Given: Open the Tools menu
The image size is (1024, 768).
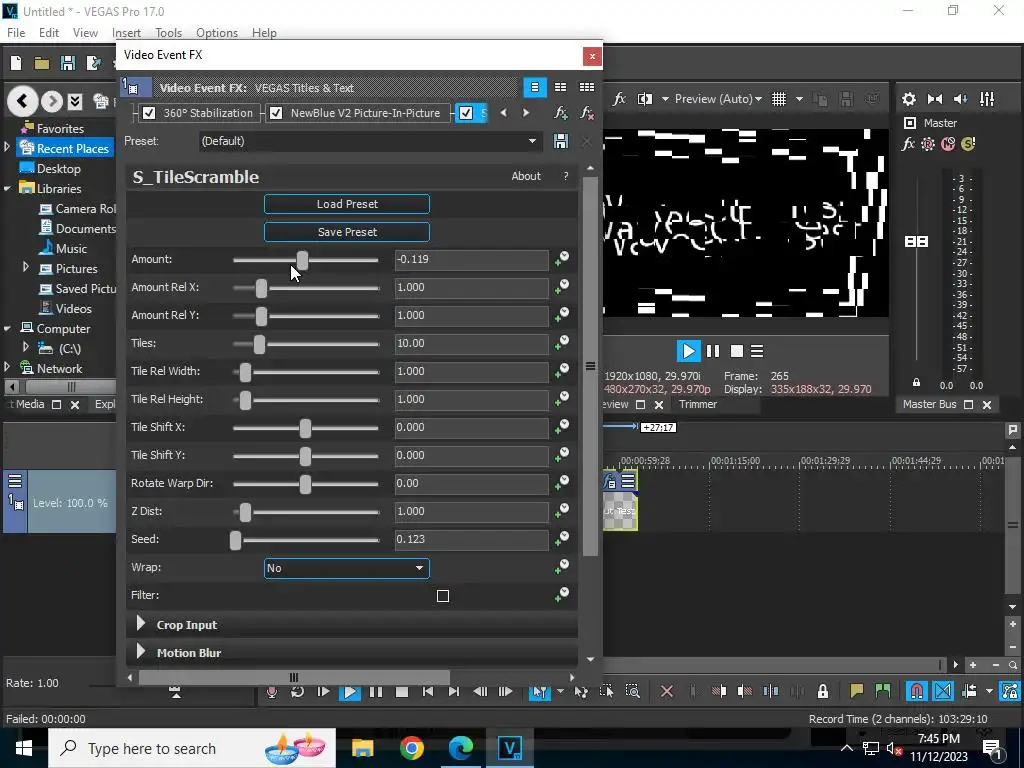Looking at the screenshot, I should point(168,33).
